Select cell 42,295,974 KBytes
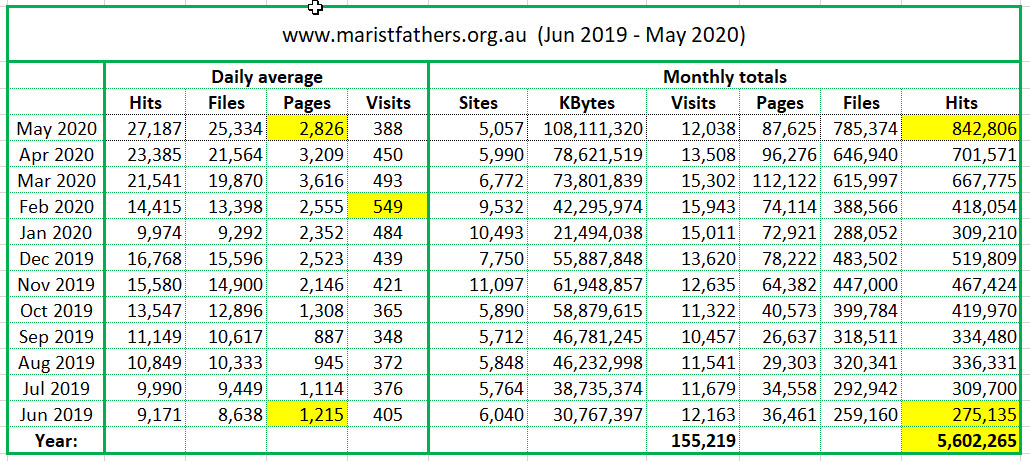Screen dimensions: 1030x461 tap(587, 207)
